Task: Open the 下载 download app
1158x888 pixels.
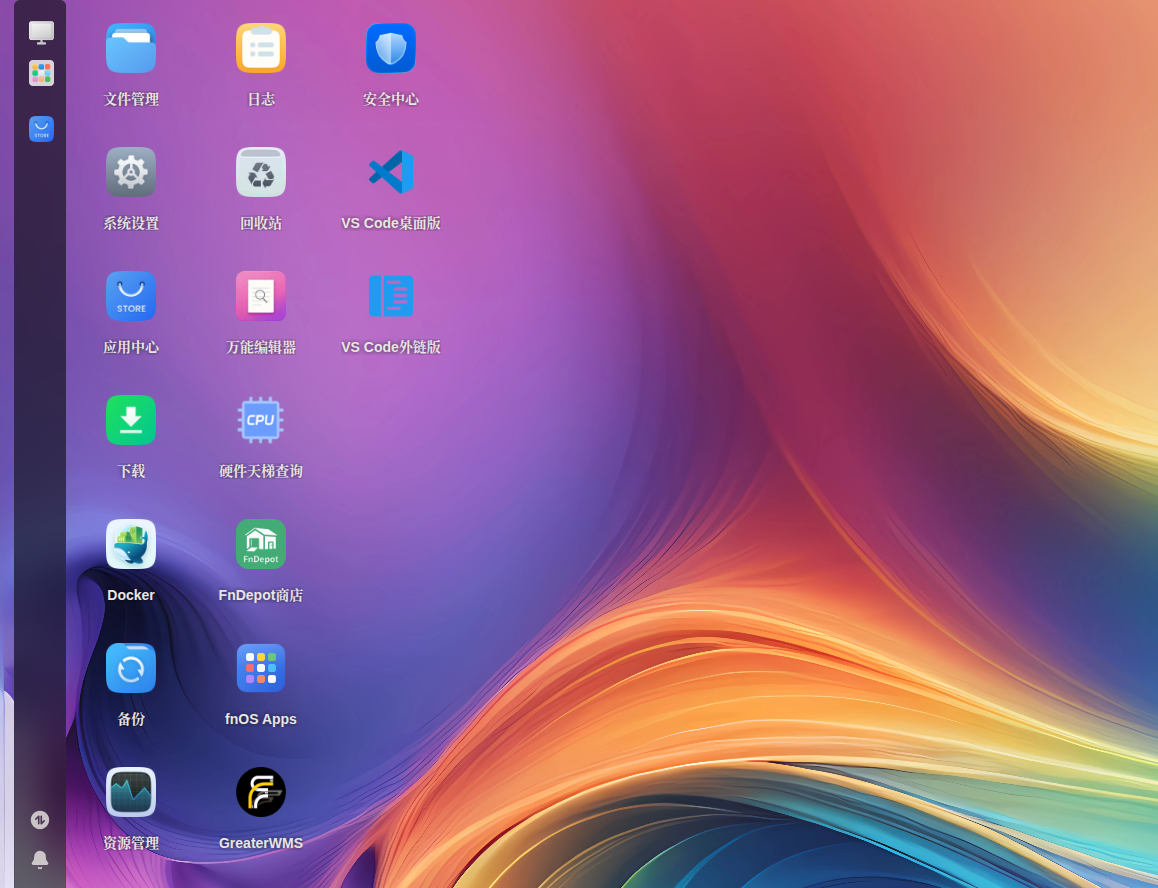Action: click(131, 421)
